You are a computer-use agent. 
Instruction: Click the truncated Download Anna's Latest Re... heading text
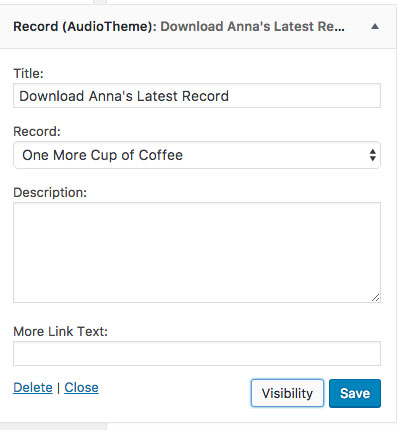tap(252, 26)
